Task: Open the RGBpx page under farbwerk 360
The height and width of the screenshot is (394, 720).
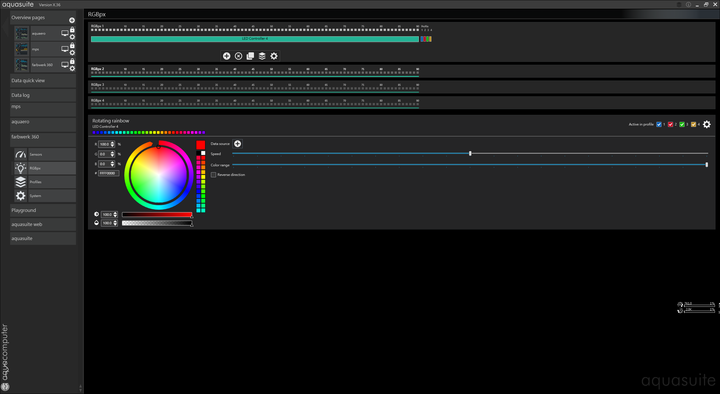Action: (x=52, y=168)
